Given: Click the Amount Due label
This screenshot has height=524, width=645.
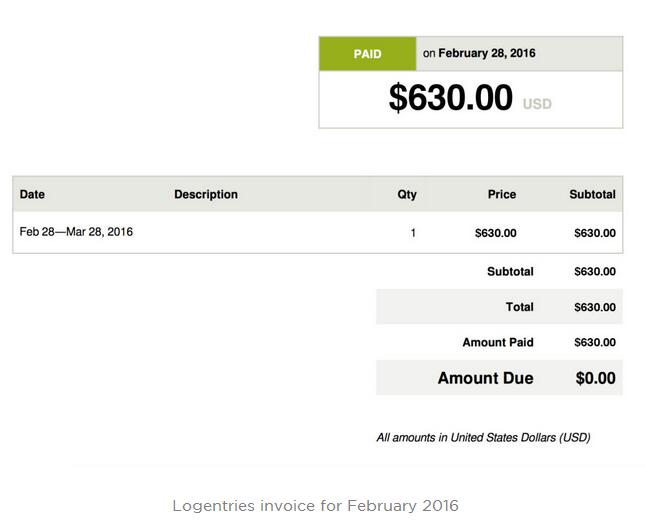Looking at the screenshot, I should click(485, 378).
